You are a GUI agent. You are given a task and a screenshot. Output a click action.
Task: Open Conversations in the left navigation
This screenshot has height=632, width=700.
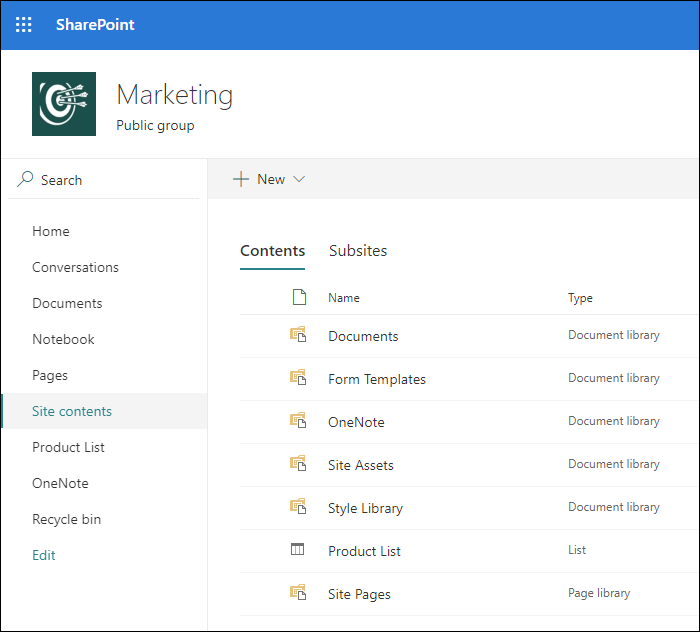(x=75, y=267)
